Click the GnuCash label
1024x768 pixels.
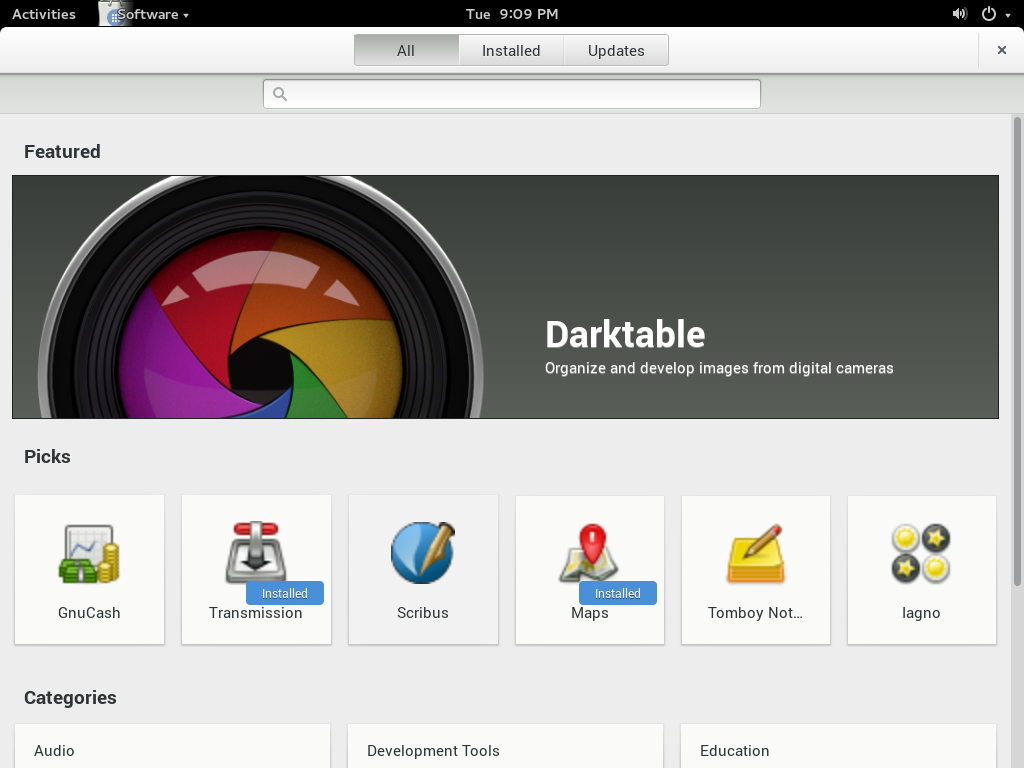(89, 613)
